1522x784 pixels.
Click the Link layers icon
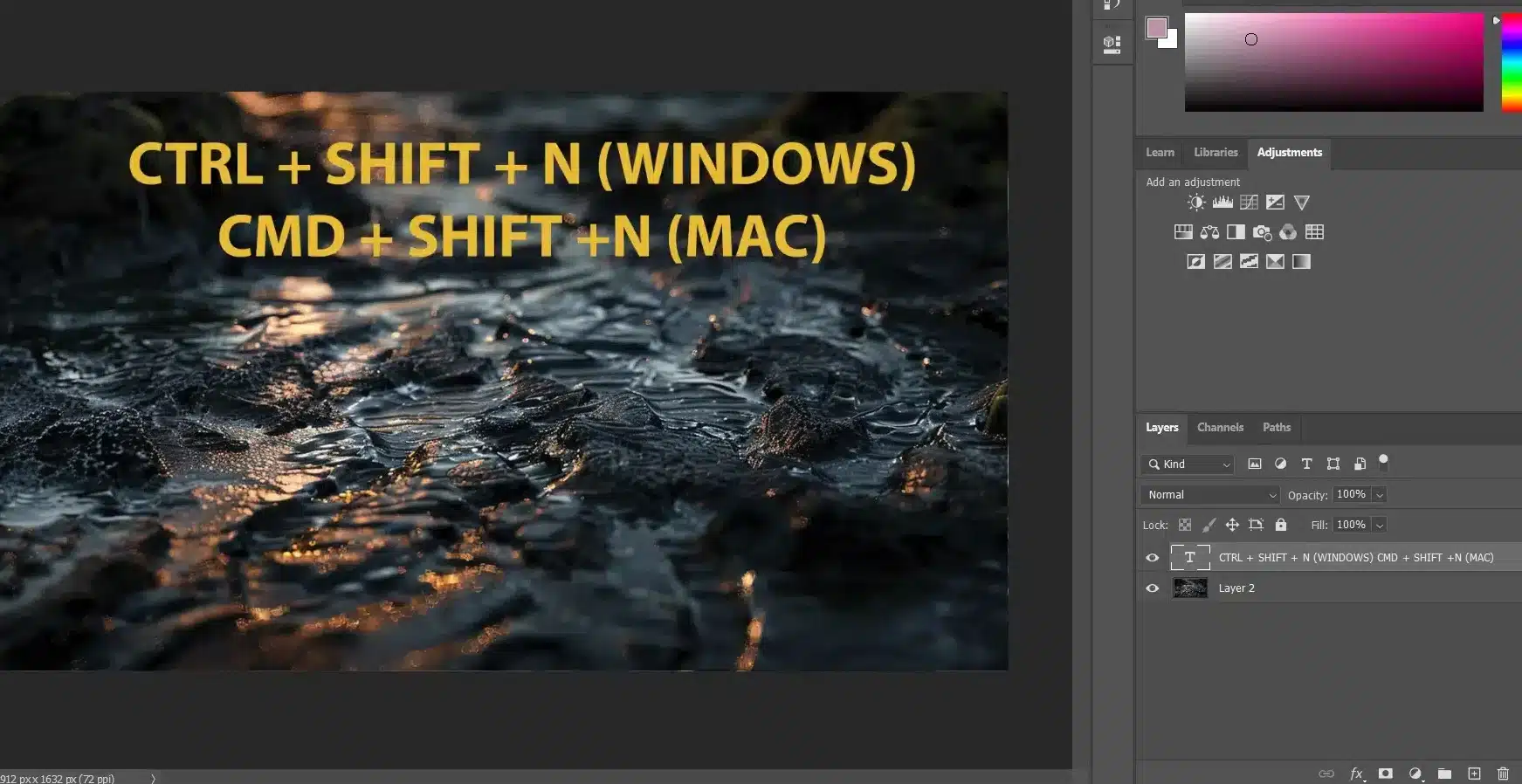point(1326,774)
